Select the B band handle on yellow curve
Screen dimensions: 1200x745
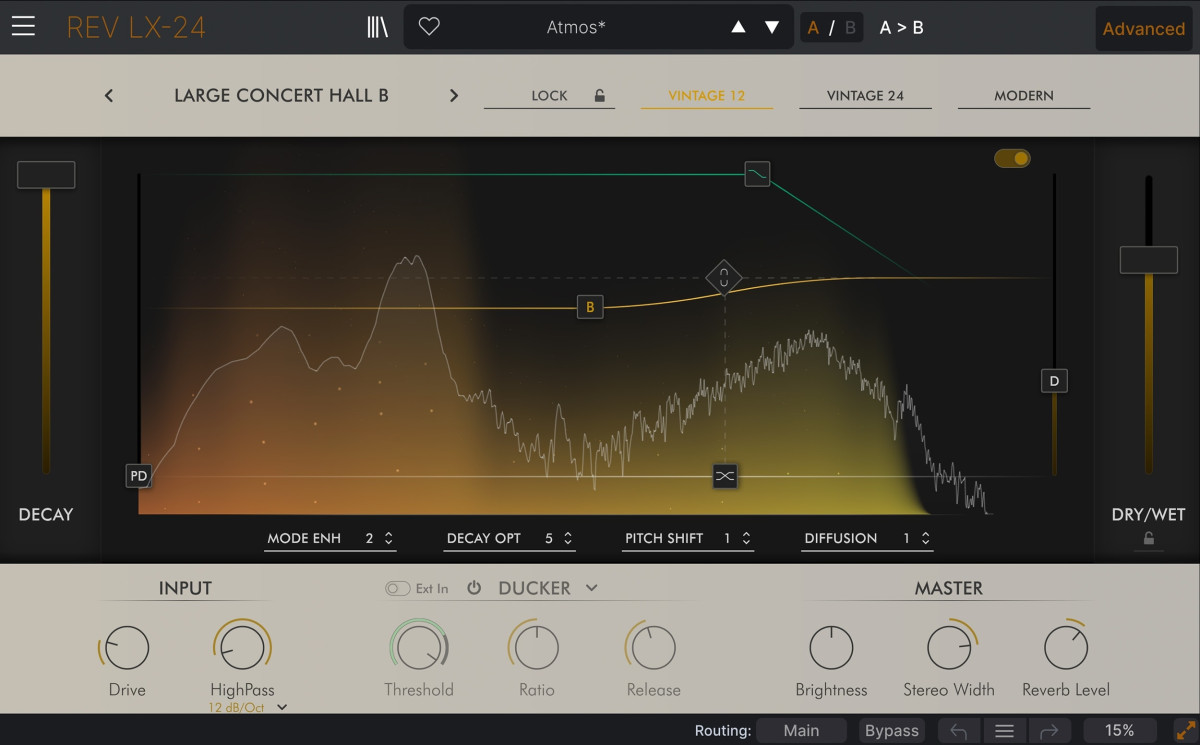click(x=590, y=307)
